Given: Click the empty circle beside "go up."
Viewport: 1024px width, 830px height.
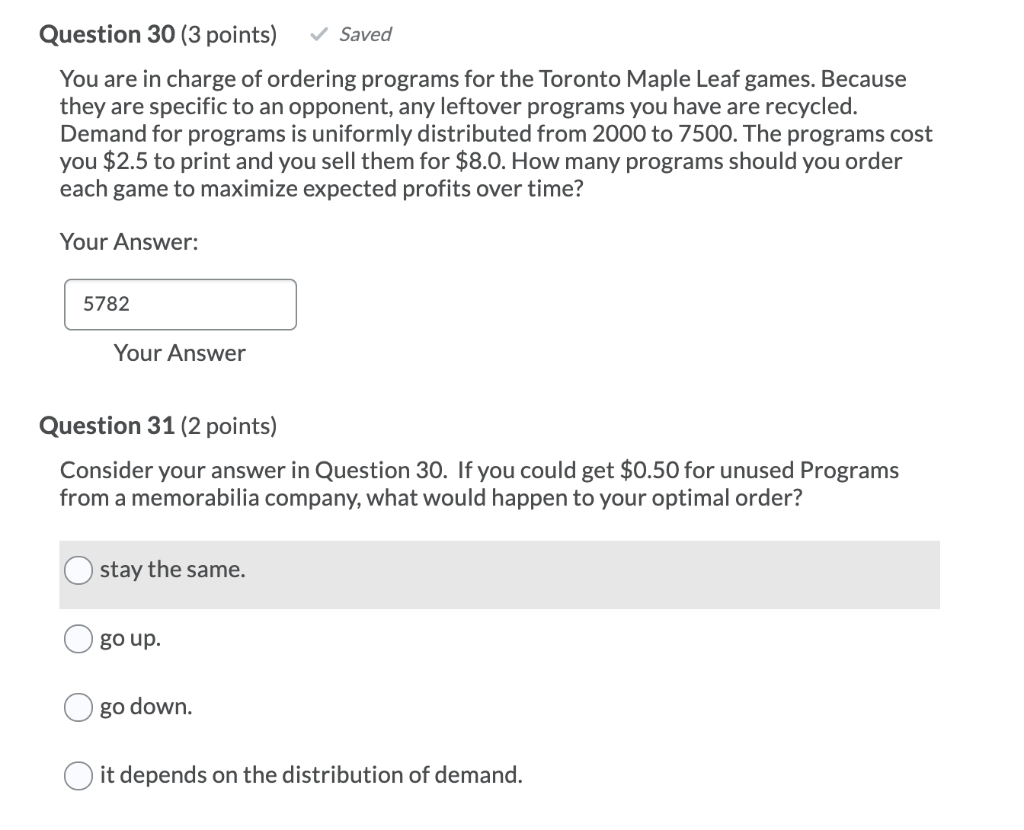Looking at the screenshot, I should tap(78, 638).
